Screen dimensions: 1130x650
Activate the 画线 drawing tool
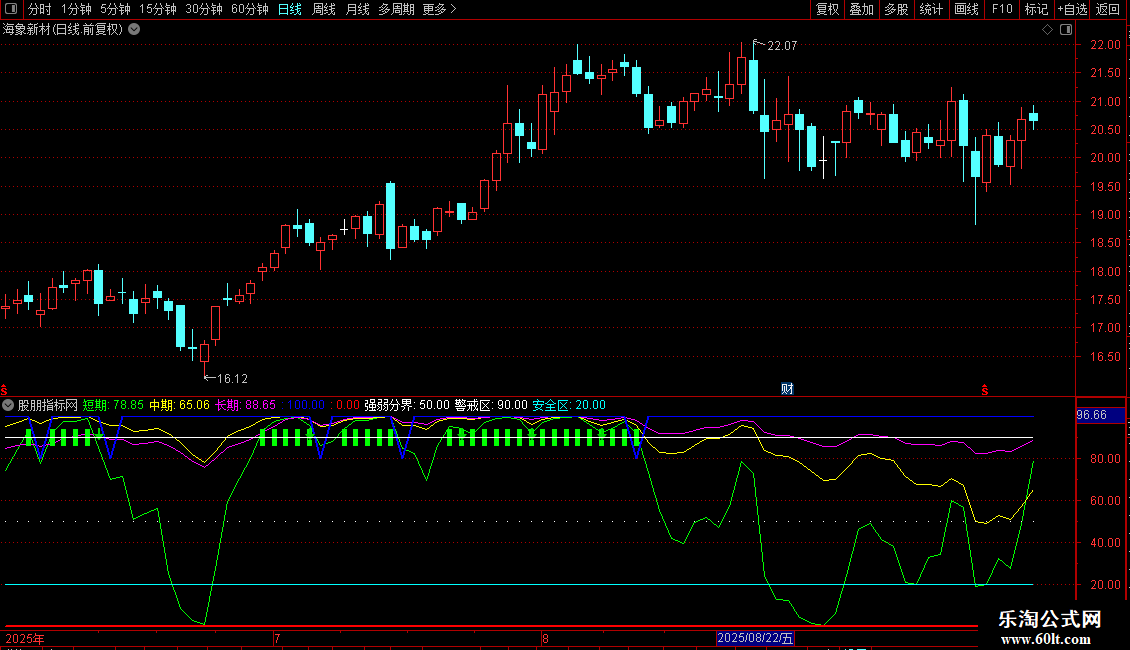(966, 9)
